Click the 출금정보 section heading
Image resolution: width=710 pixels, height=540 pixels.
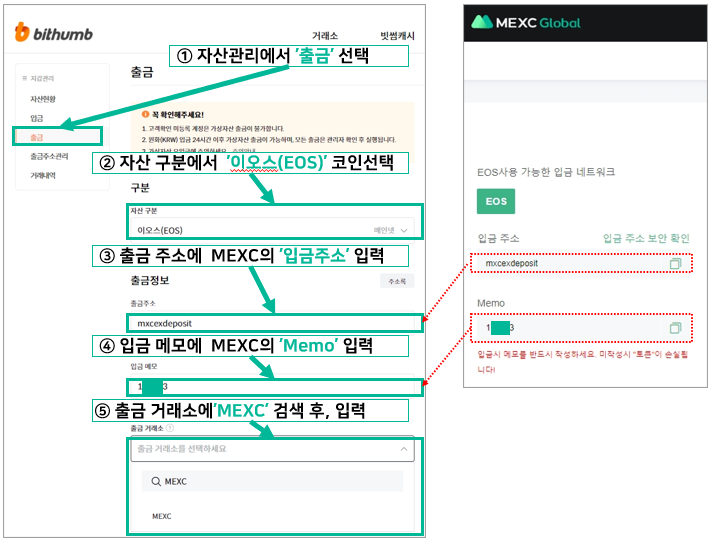(150, 280)
